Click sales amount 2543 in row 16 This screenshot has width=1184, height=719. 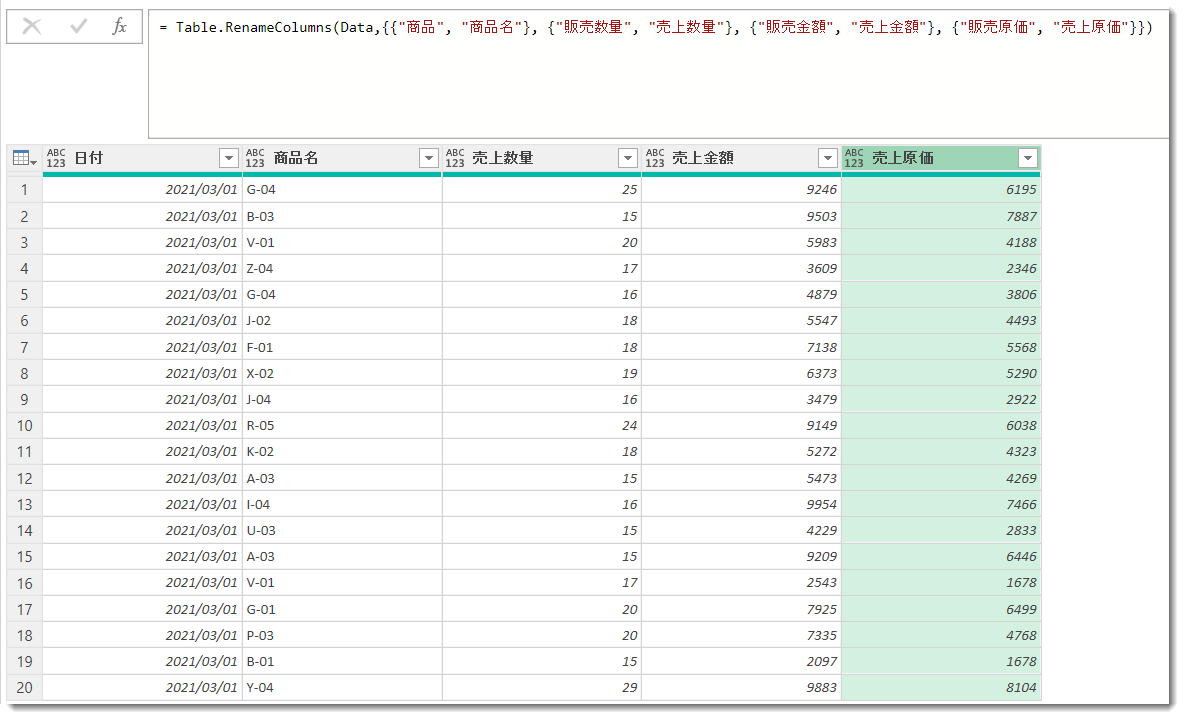coord(741,582)
